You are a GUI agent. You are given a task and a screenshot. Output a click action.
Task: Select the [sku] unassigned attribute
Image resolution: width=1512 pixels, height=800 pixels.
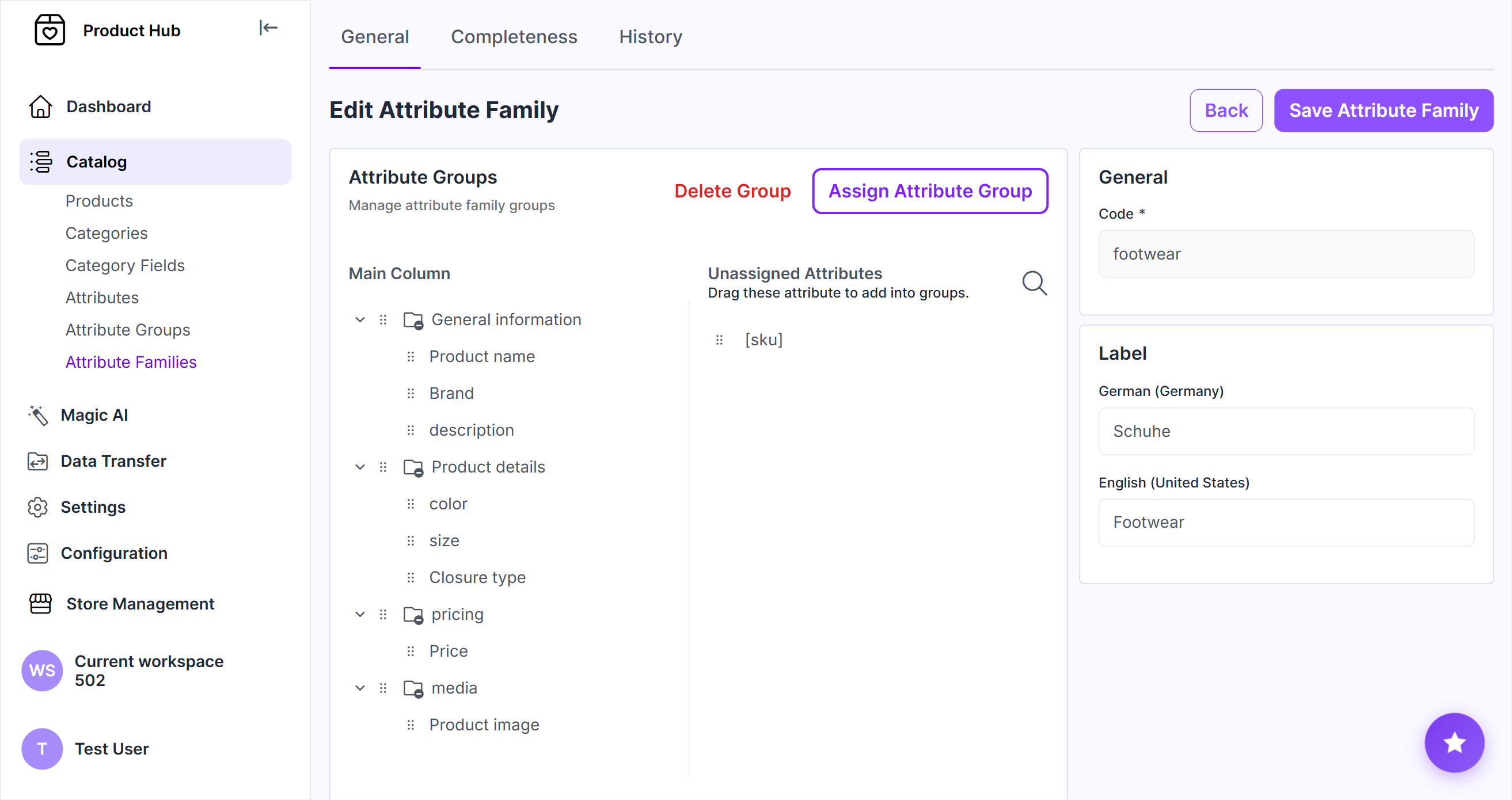point(763,340)
